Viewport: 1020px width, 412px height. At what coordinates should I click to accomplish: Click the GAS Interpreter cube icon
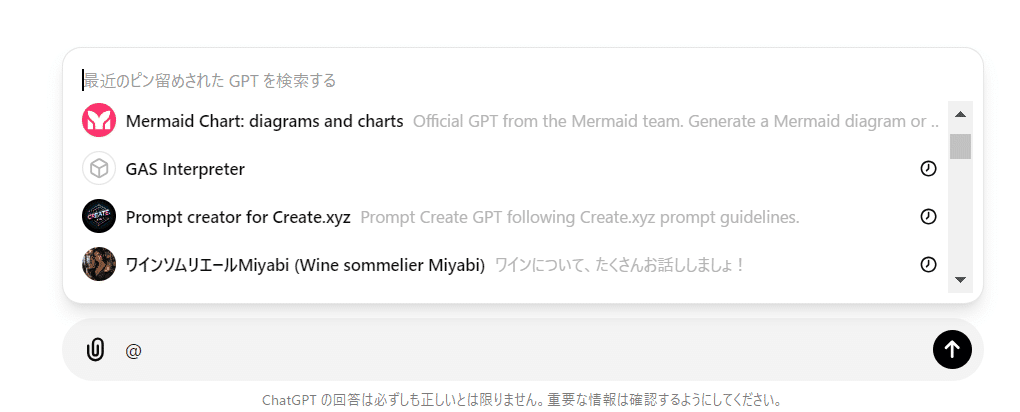click(99, 169)
